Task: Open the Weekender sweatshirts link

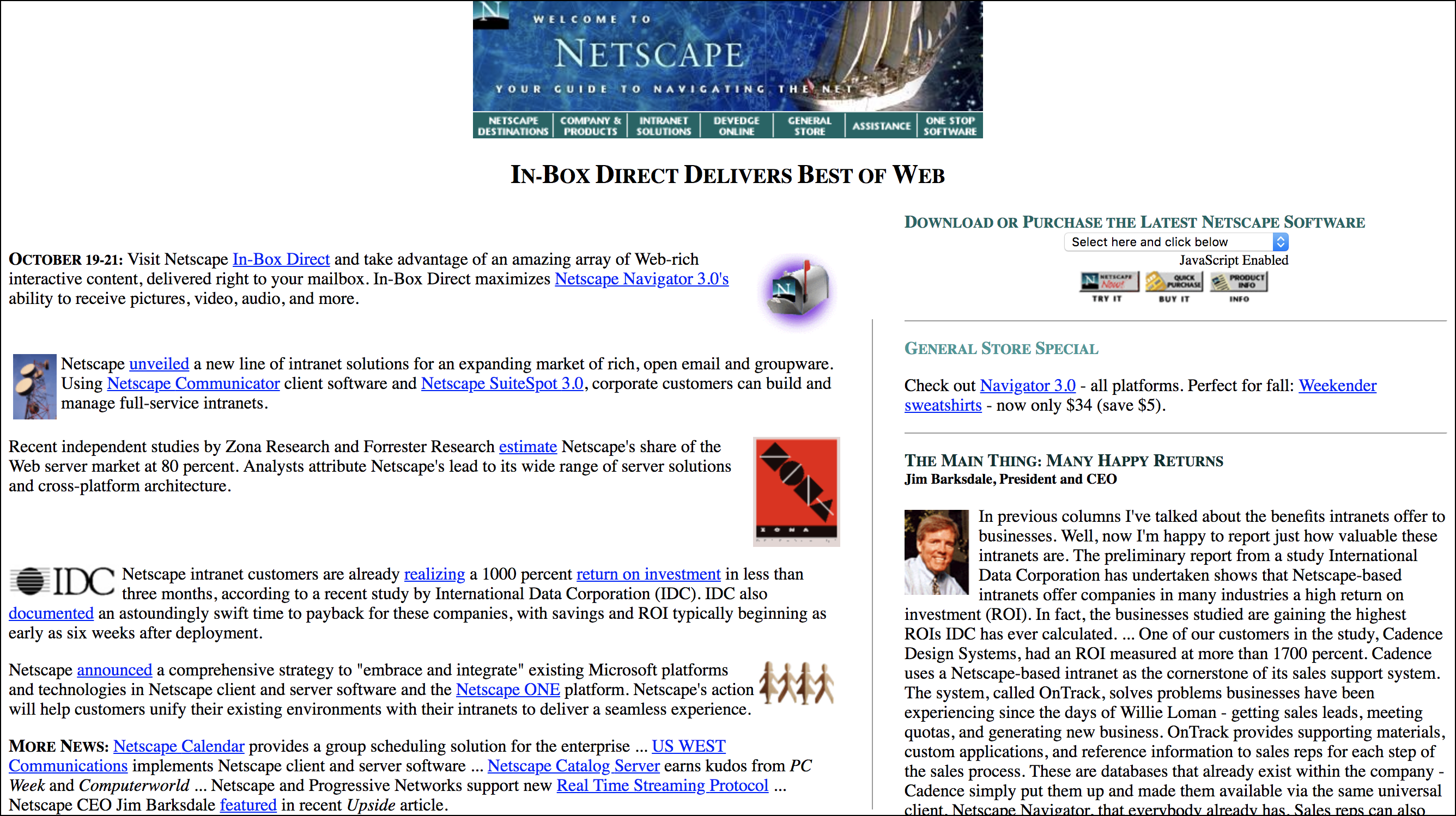Action: (1337, 386)
